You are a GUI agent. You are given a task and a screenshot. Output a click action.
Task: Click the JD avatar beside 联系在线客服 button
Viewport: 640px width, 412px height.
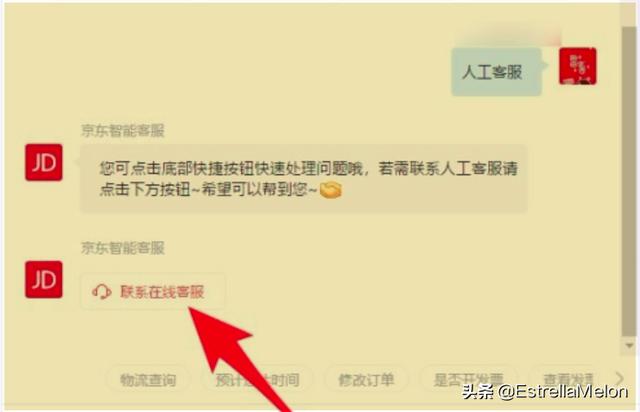[44, 280]
